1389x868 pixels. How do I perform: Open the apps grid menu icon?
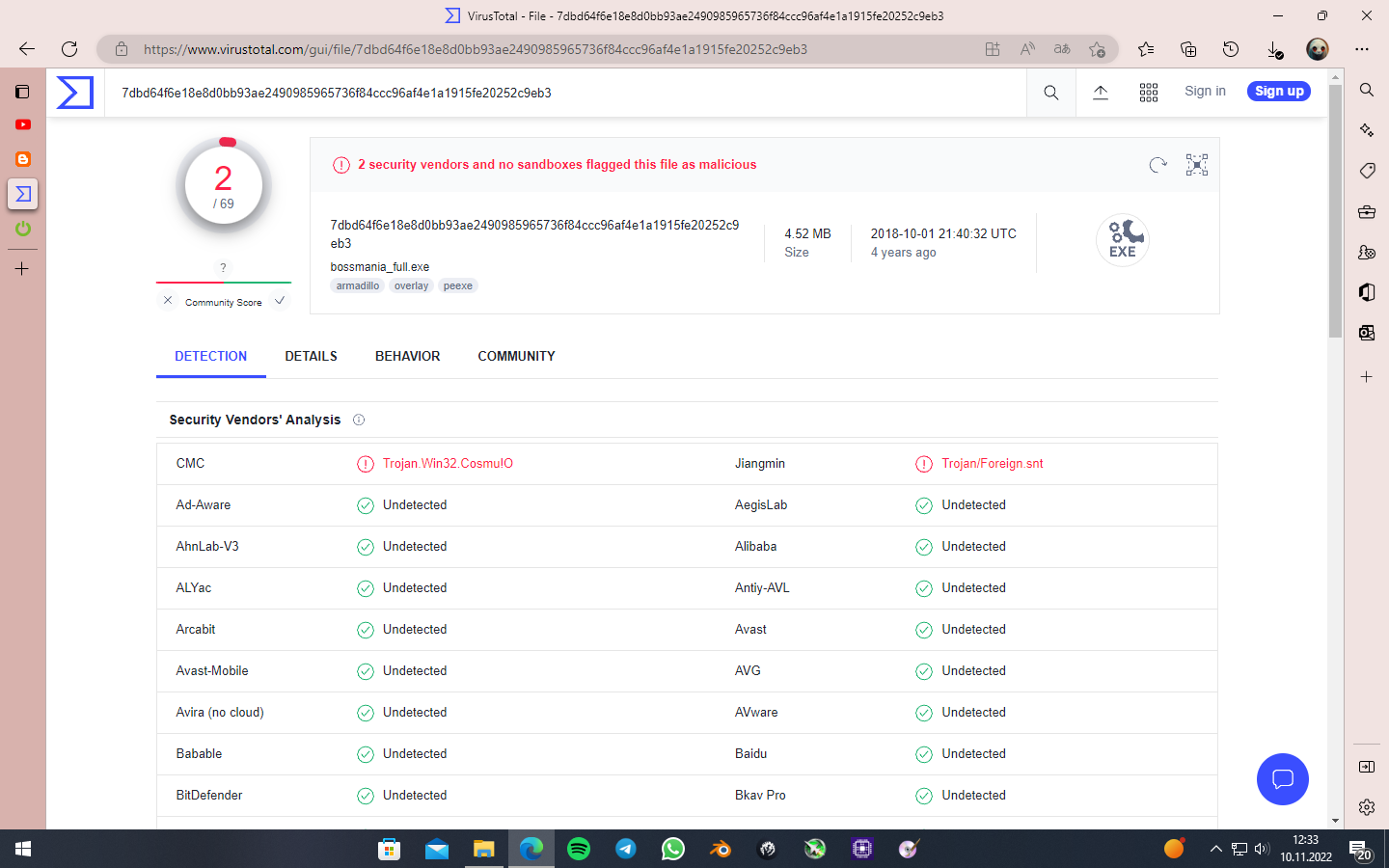click(x=1148, y=92)
